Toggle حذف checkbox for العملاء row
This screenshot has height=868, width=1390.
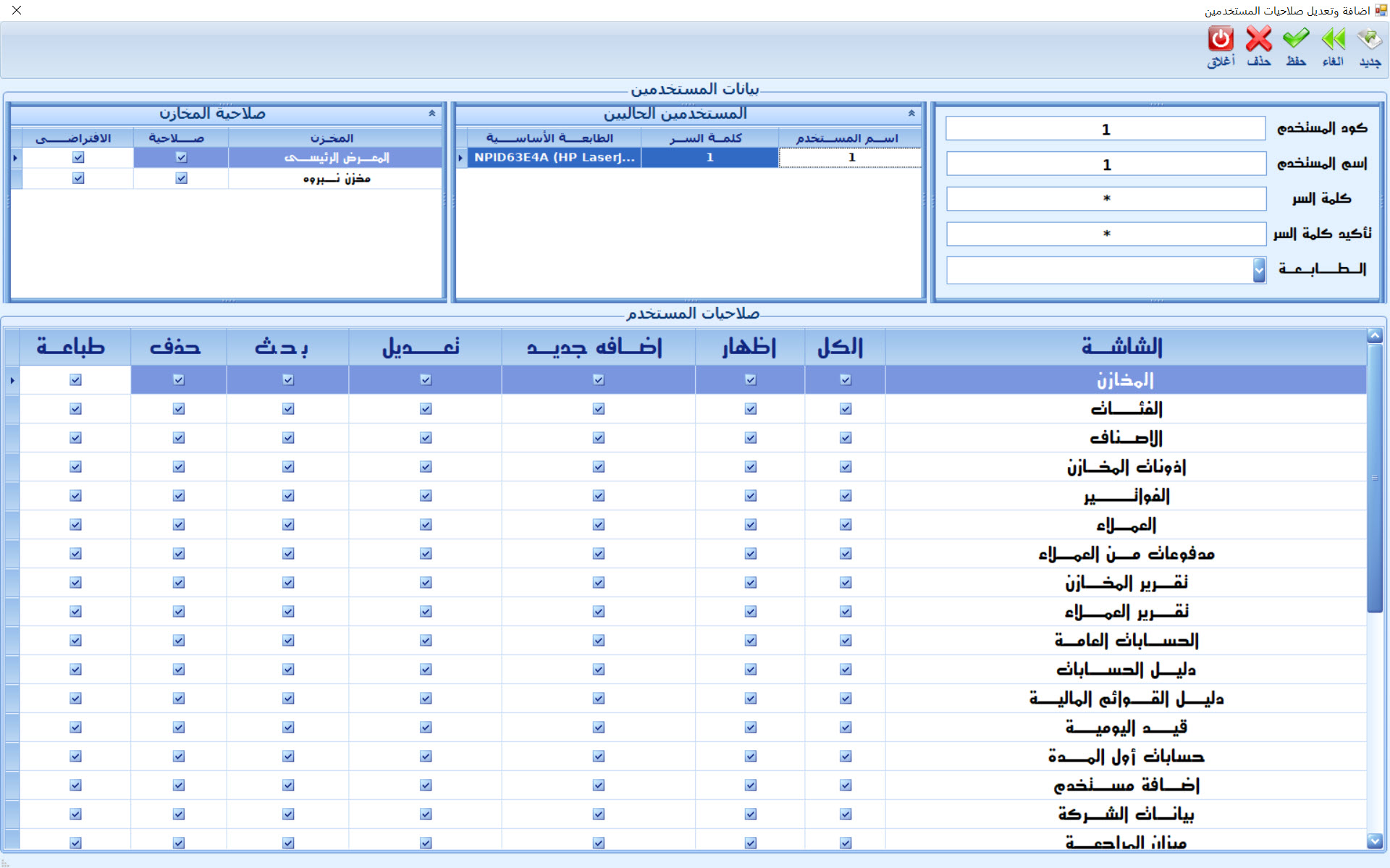[178, 525]
